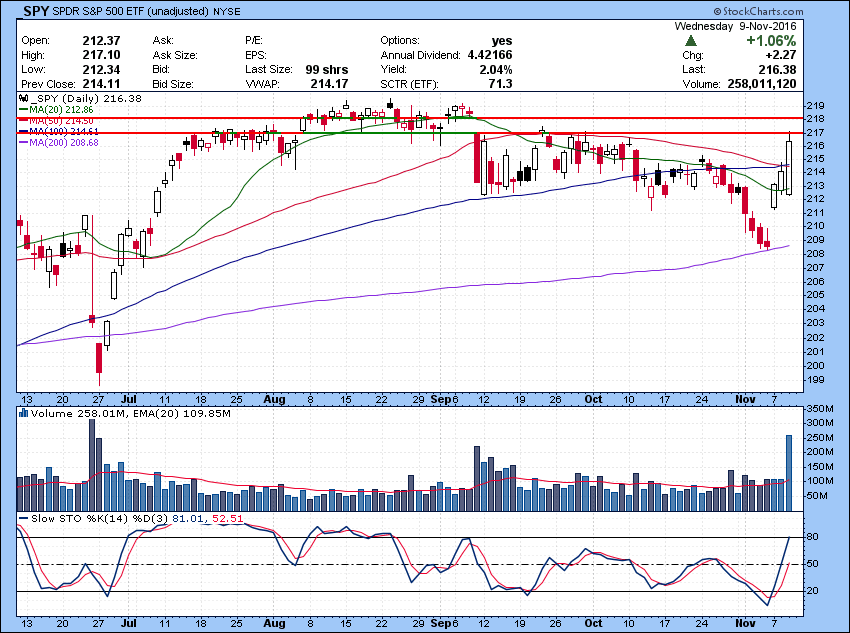Click the 'Bid Size:' label
Viewport: 850px width, 633px height.
tap(173, 85)
